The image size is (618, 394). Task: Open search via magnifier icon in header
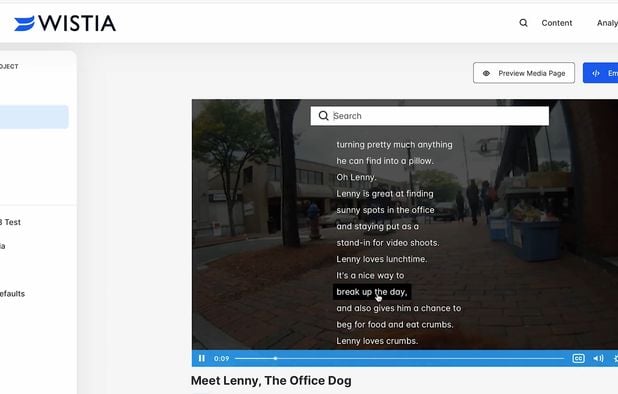point(523,23)
